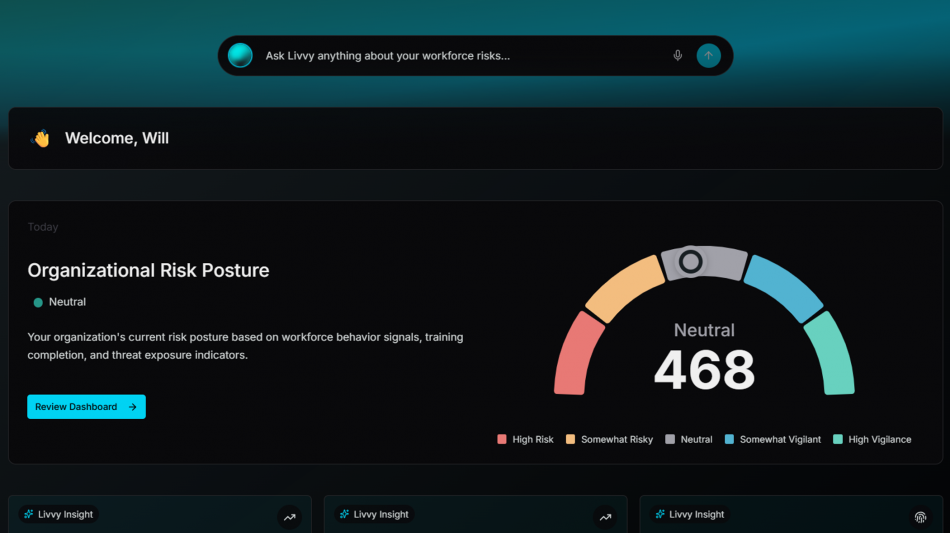
Task: Click the waving hand emoji icon
Action: (41, 138)
